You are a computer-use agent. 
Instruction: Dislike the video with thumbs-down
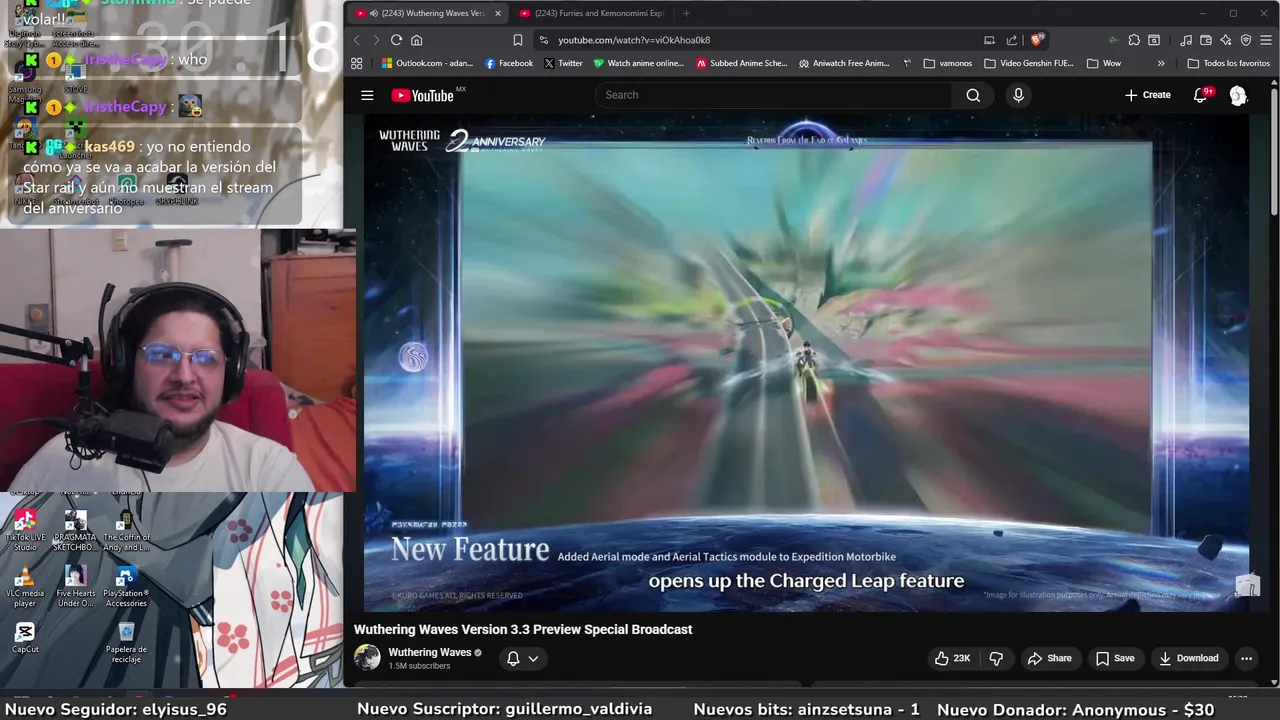(996, 658)
